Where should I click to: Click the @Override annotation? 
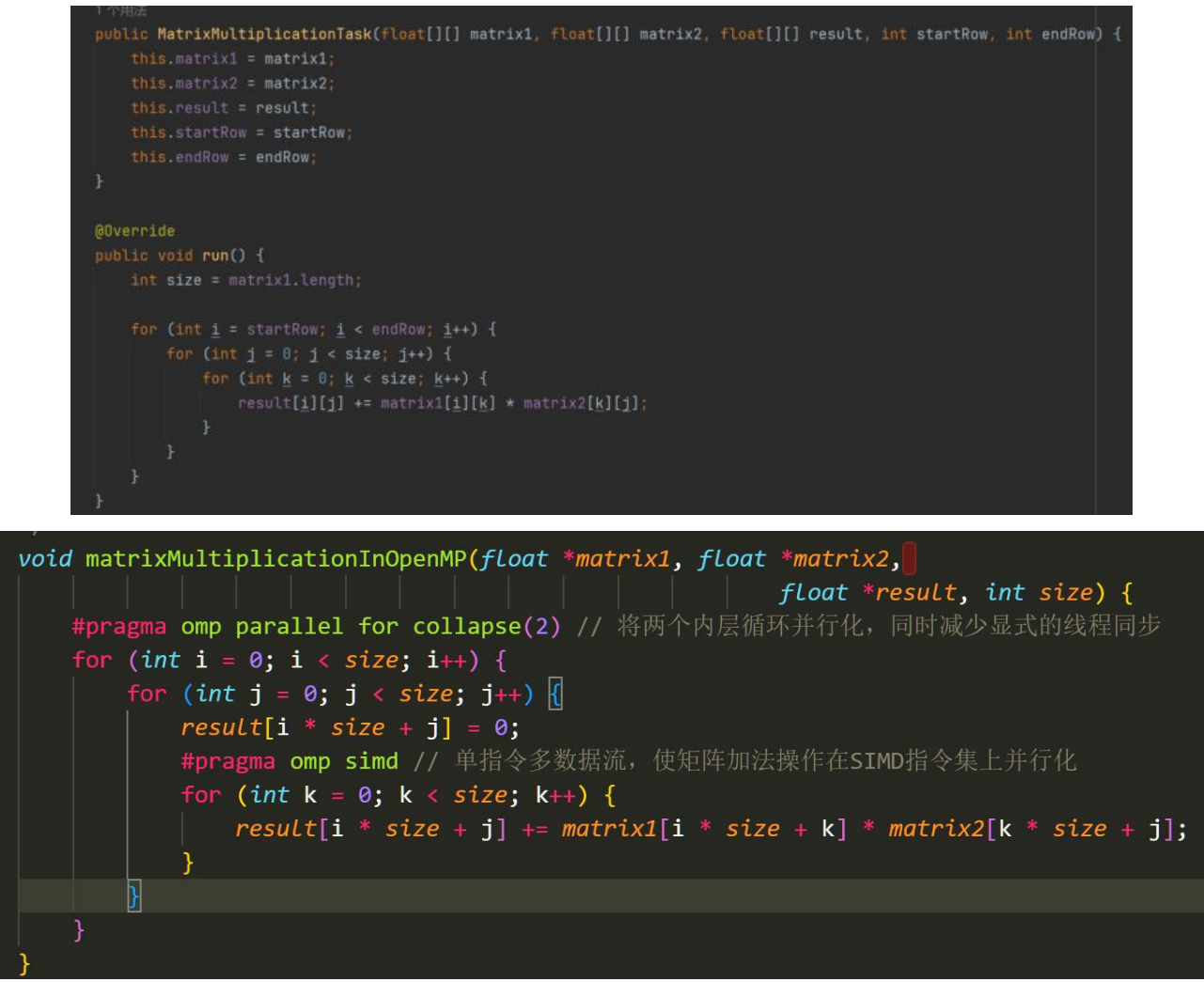tap(134, 231)
